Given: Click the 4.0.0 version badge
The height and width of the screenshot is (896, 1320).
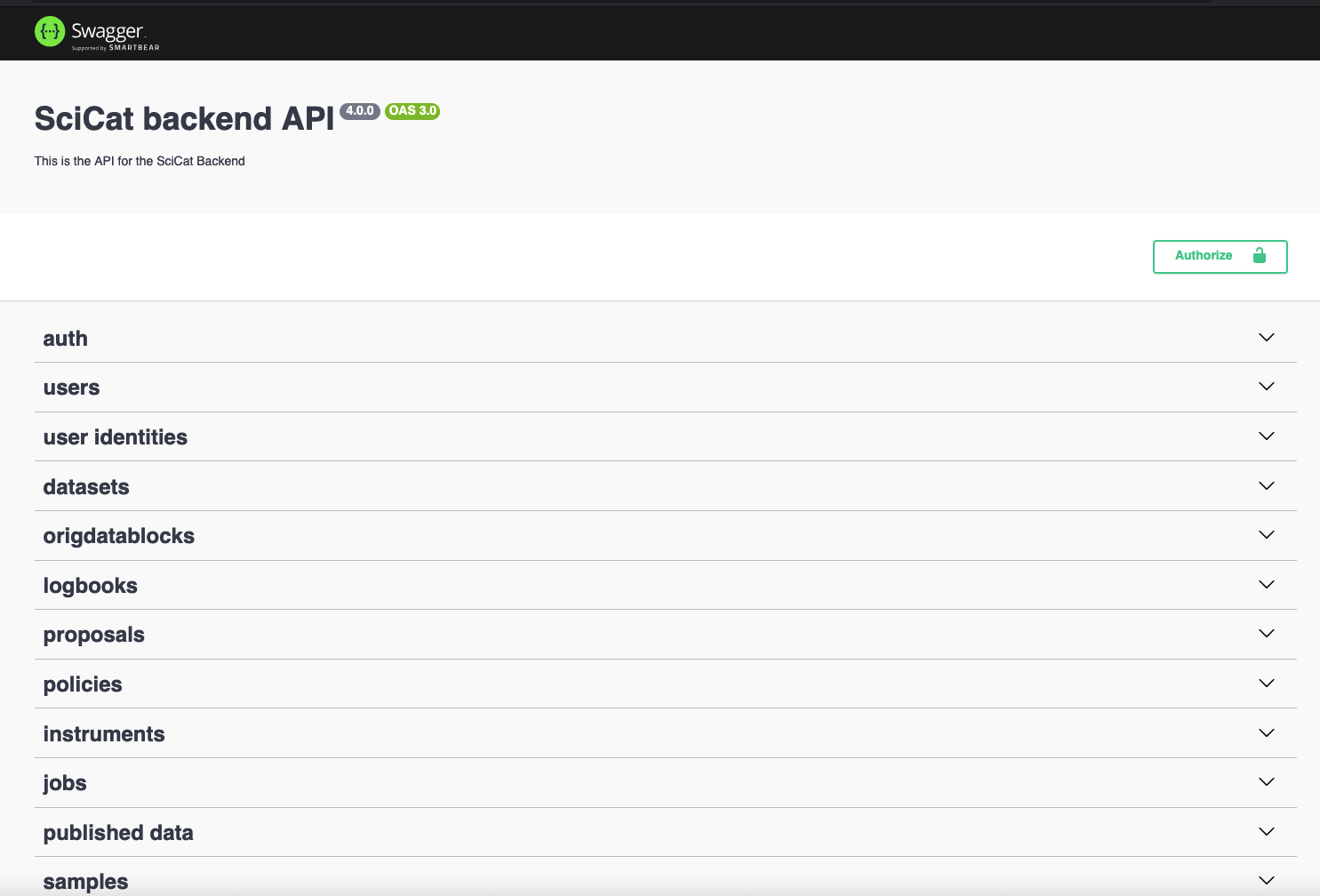Looking at the screenshot, I should [360, 111].
